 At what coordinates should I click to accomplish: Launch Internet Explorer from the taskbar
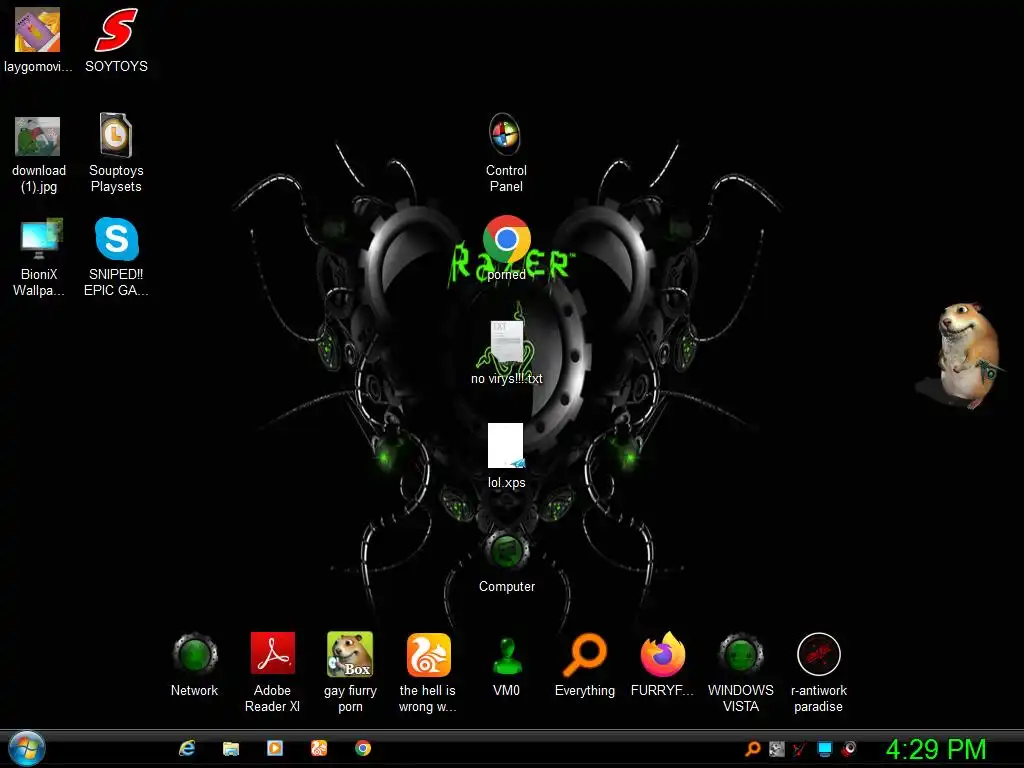(x=187, y=748)
